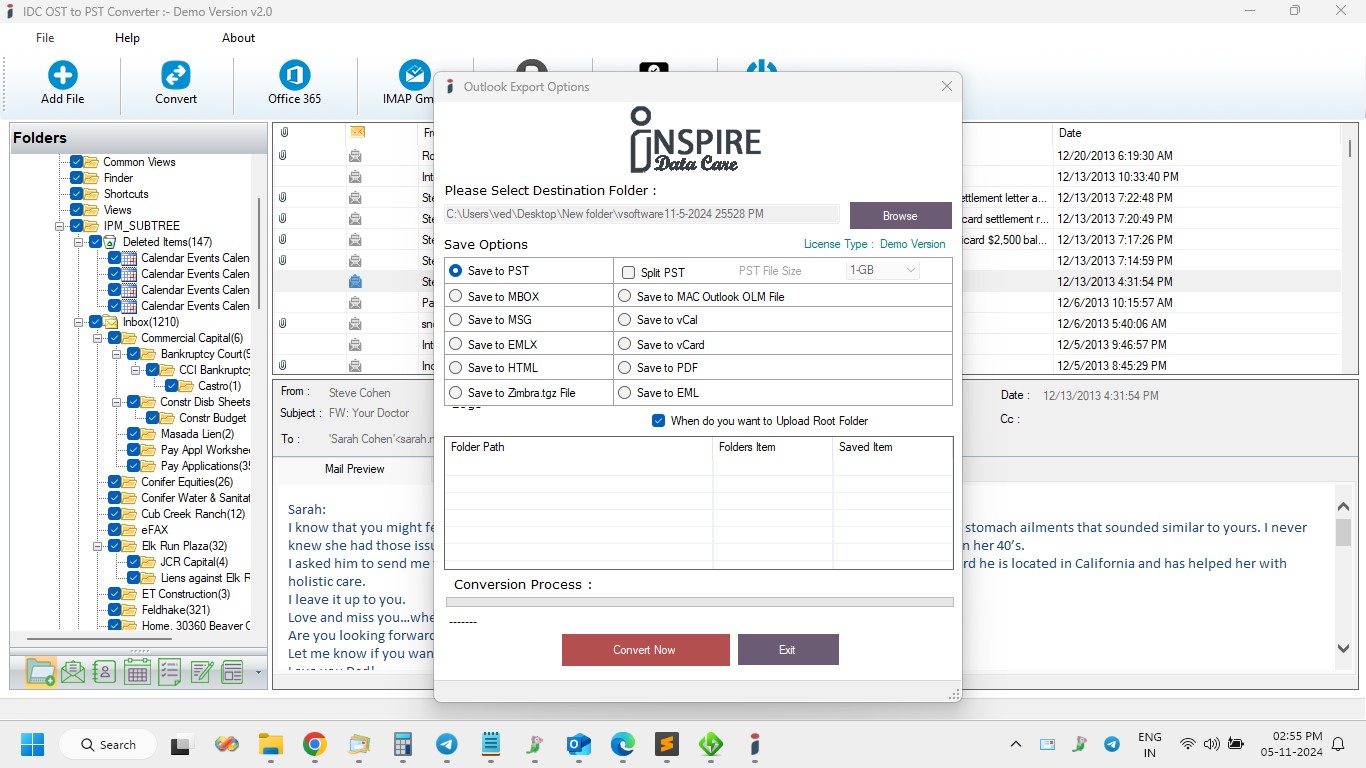
Task: Enable the Split PST checkbox
Action: 629,272
